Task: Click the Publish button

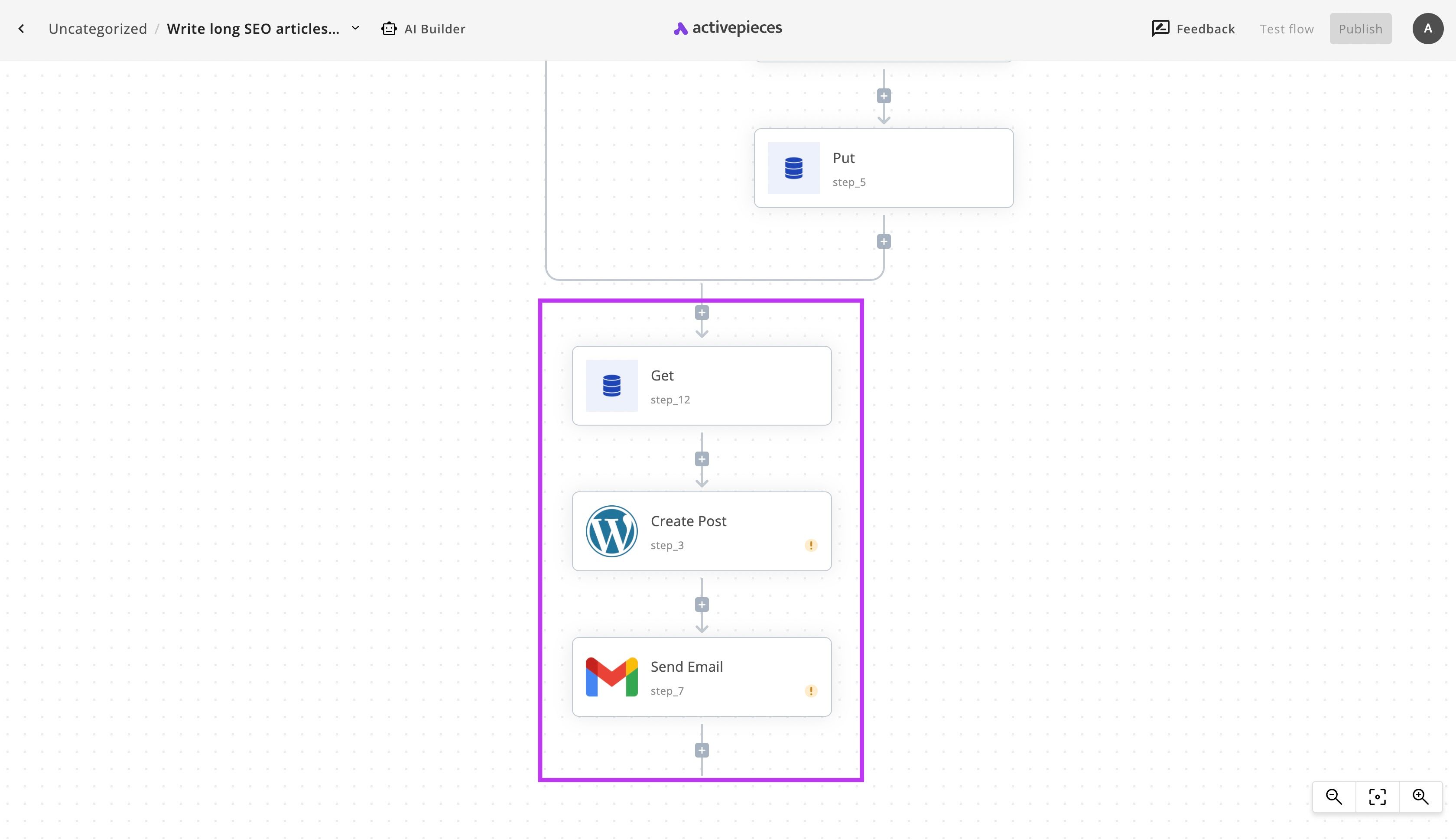Action: [1360, 29]
